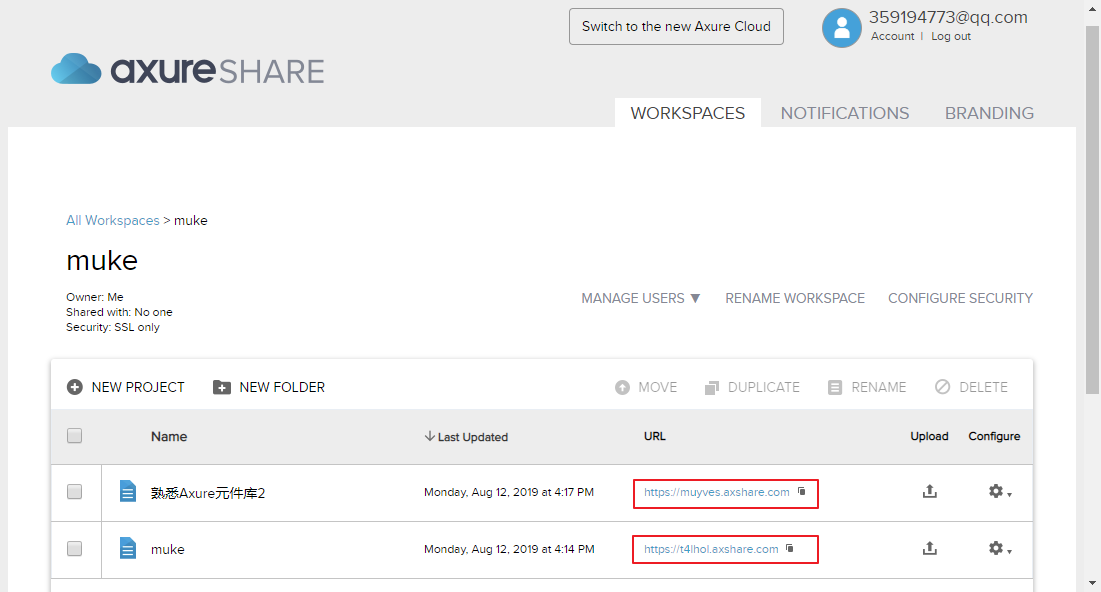Click the page vertical scrollbar thumb
The image size is (1101, 592).
pos(1093,209)
